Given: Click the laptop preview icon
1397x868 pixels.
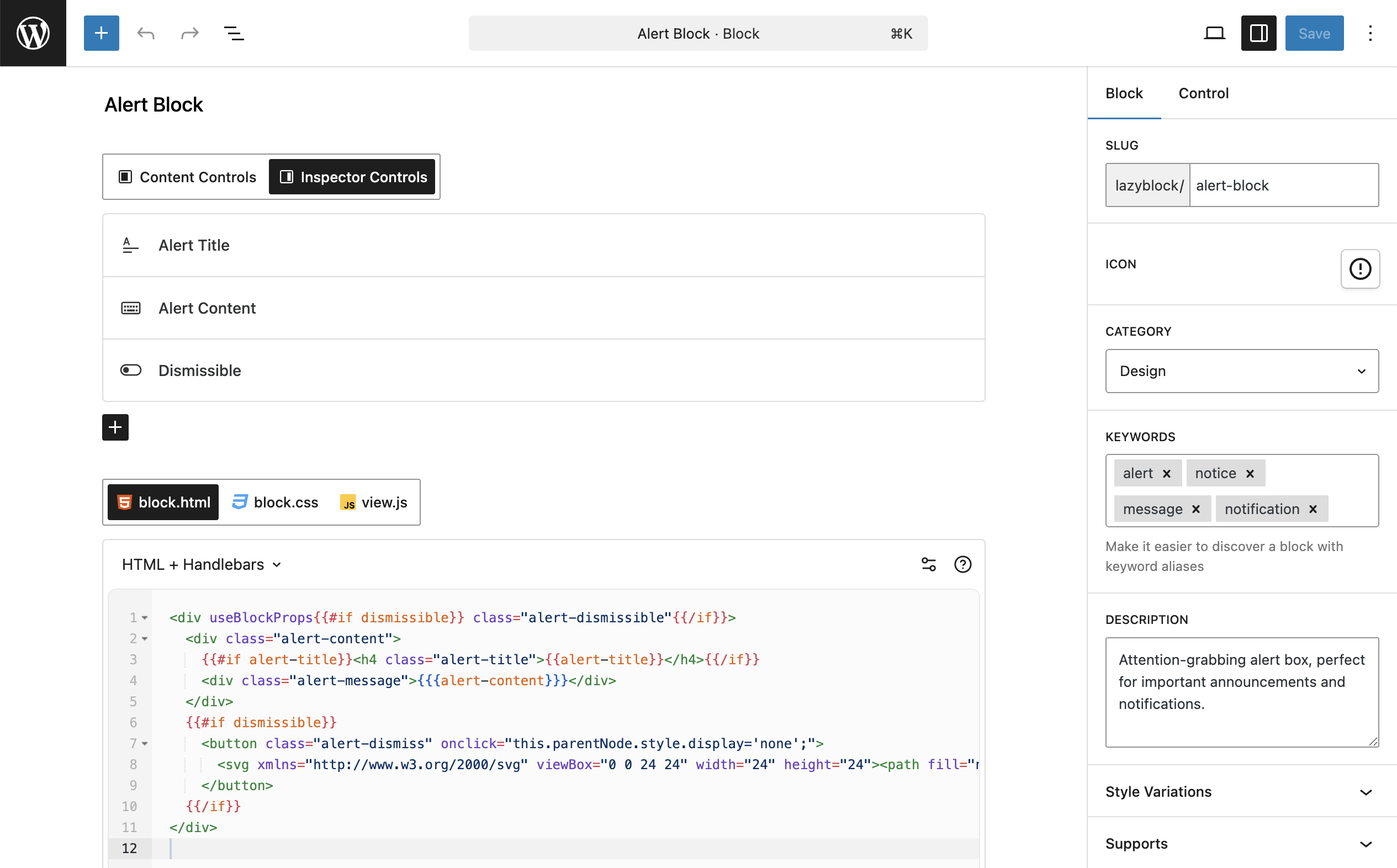Looking at the screenshot, I should coord(1214,33).
